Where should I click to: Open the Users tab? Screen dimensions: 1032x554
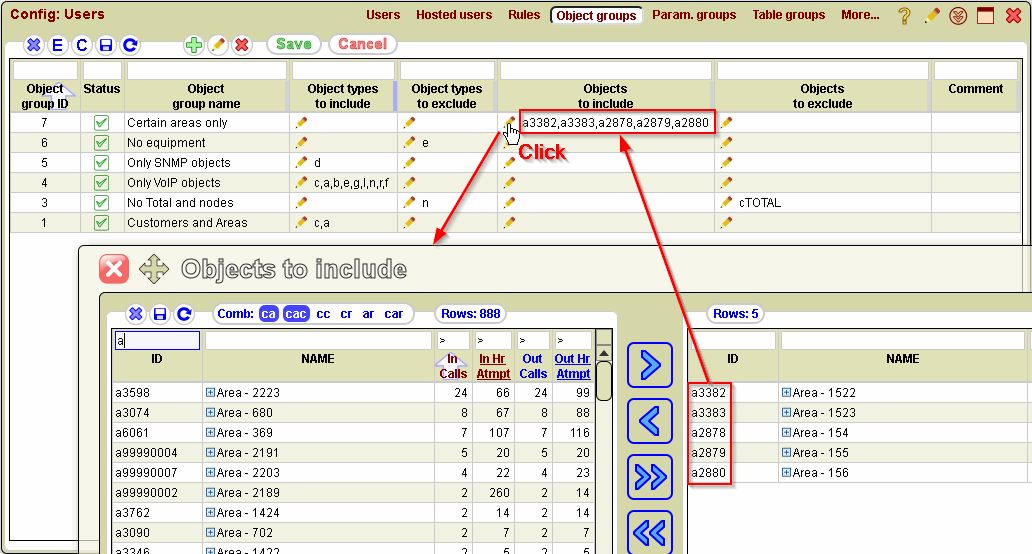pyautogui.click(x=383, y=14)
